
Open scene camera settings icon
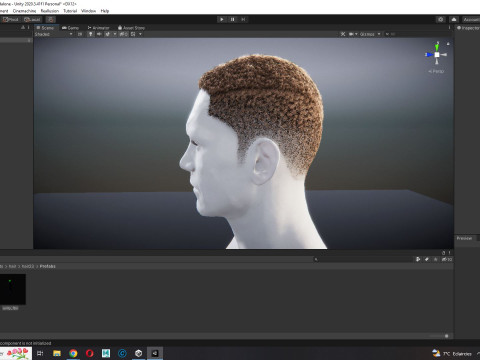(x=353, y=34)
